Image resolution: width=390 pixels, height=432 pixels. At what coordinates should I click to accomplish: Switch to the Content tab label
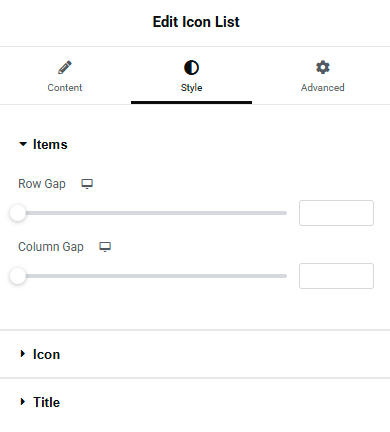pos(65,88)
